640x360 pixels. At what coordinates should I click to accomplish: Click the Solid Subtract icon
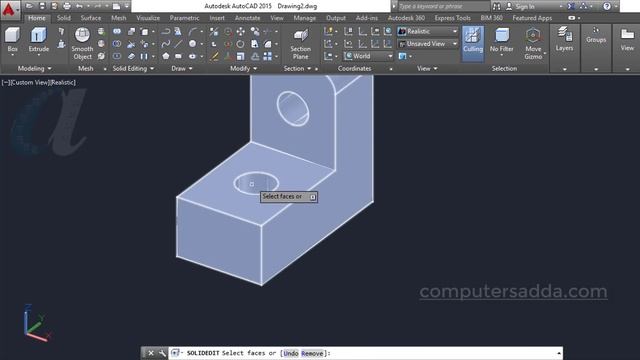[x=117, y=44]
